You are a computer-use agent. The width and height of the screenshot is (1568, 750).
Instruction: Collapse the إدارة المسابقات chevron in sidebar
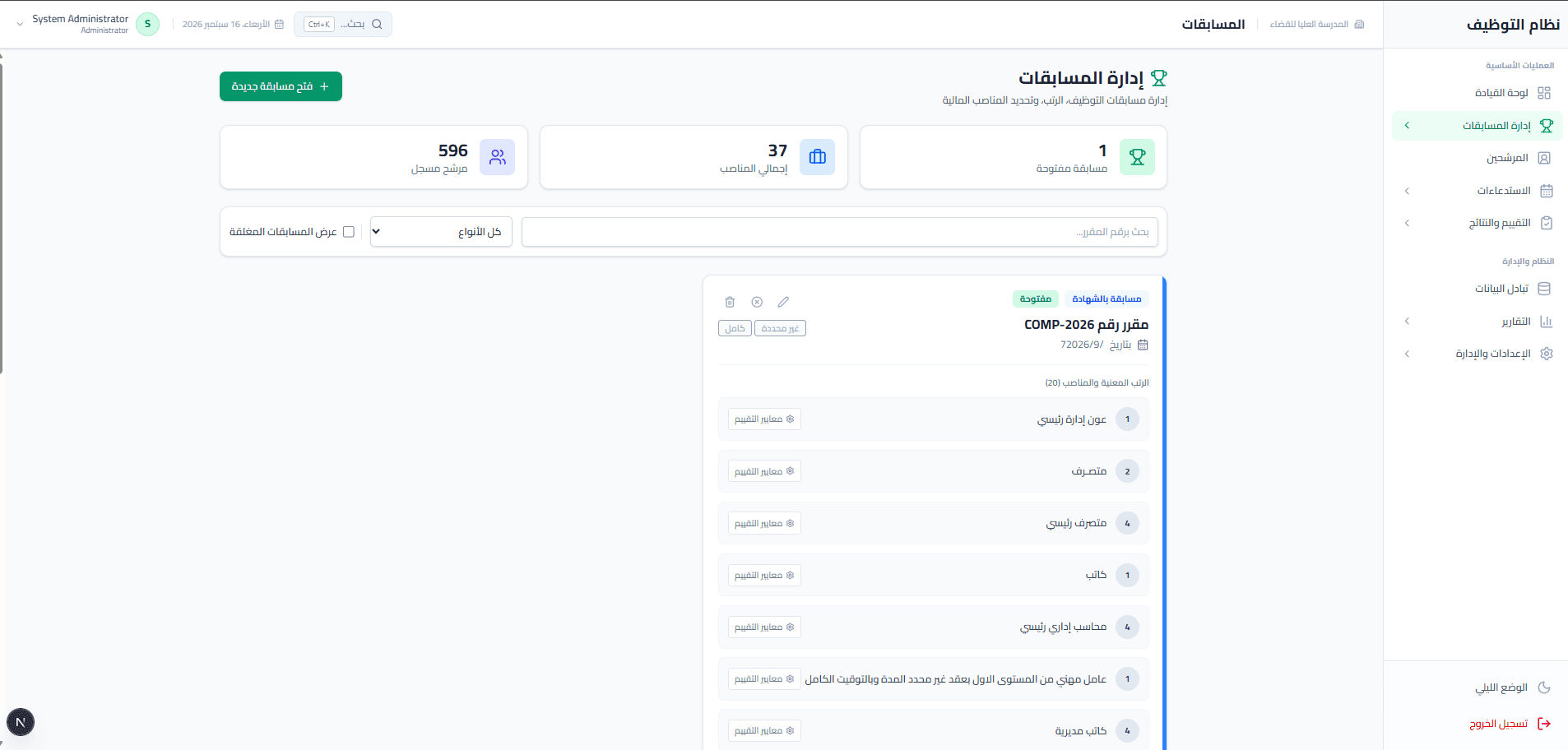click(1407, 126)
